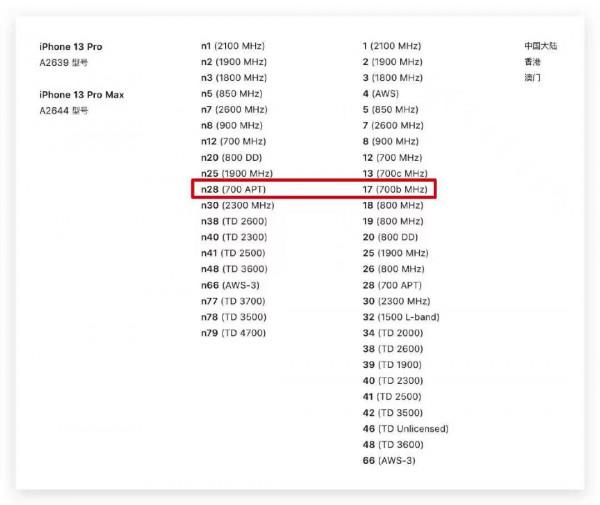Click the n30 (2300 MHz) entry

238,205
